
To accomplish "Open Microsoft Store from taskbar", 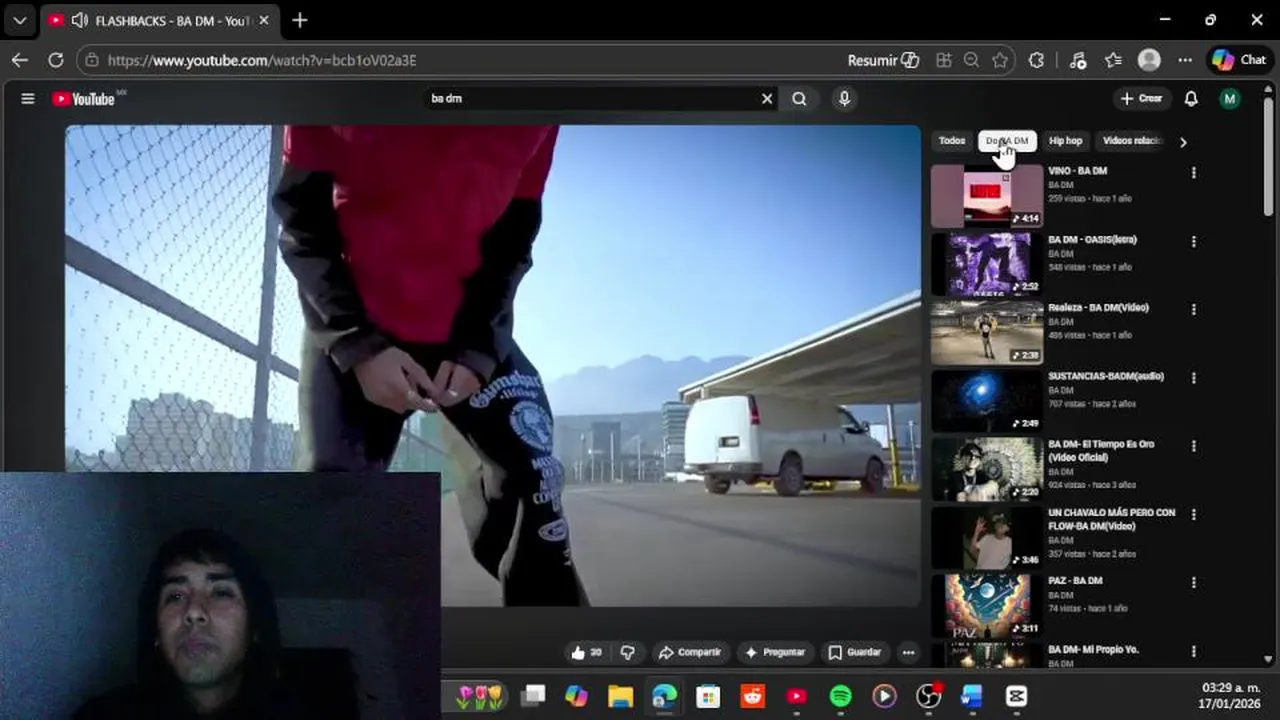I will click(708, 696).
